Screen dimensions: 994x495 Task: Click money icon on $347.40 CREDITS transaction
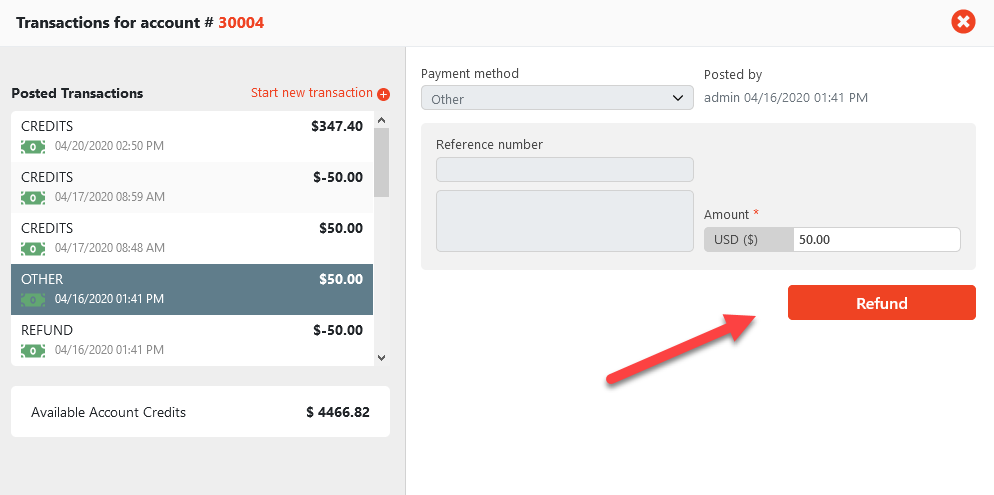tap(33, 146)
